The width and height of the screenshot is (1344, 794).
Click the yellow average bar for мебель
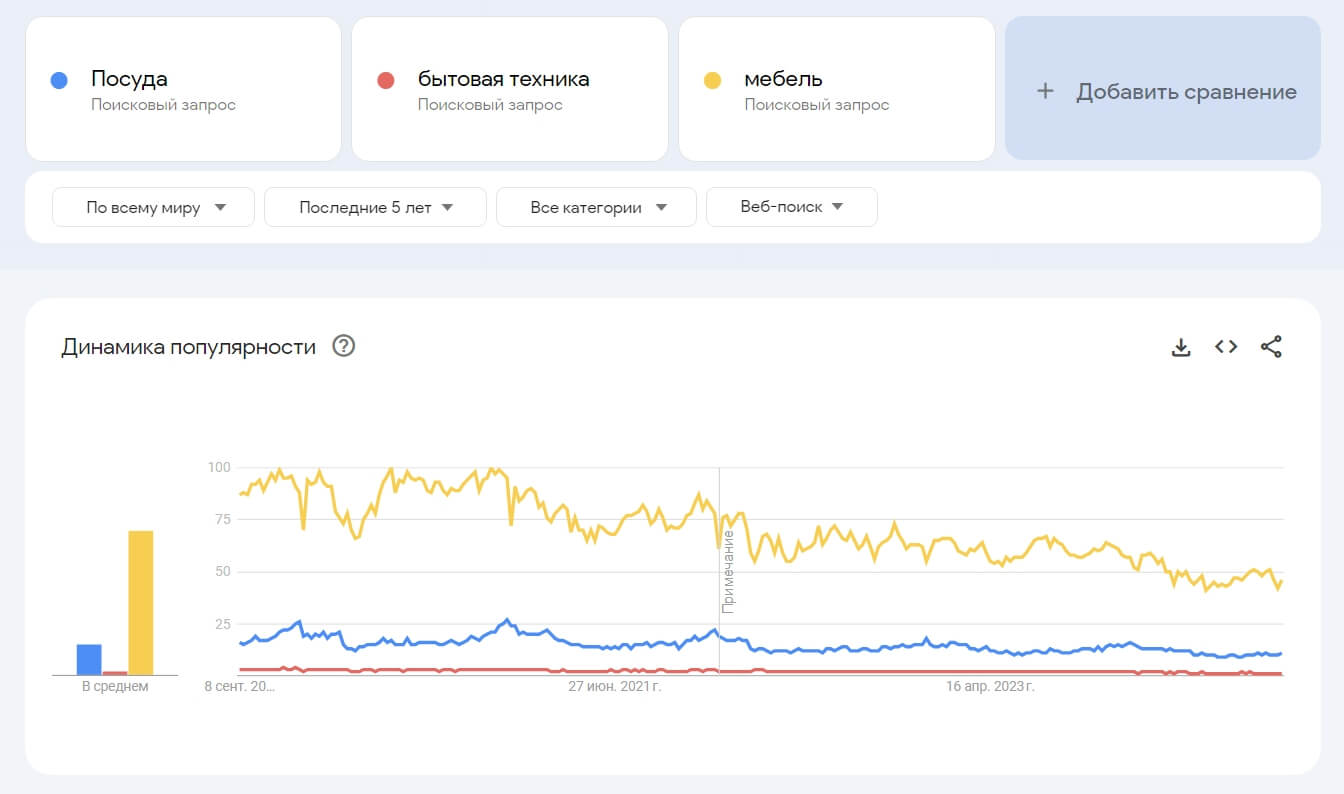point(141,603)
